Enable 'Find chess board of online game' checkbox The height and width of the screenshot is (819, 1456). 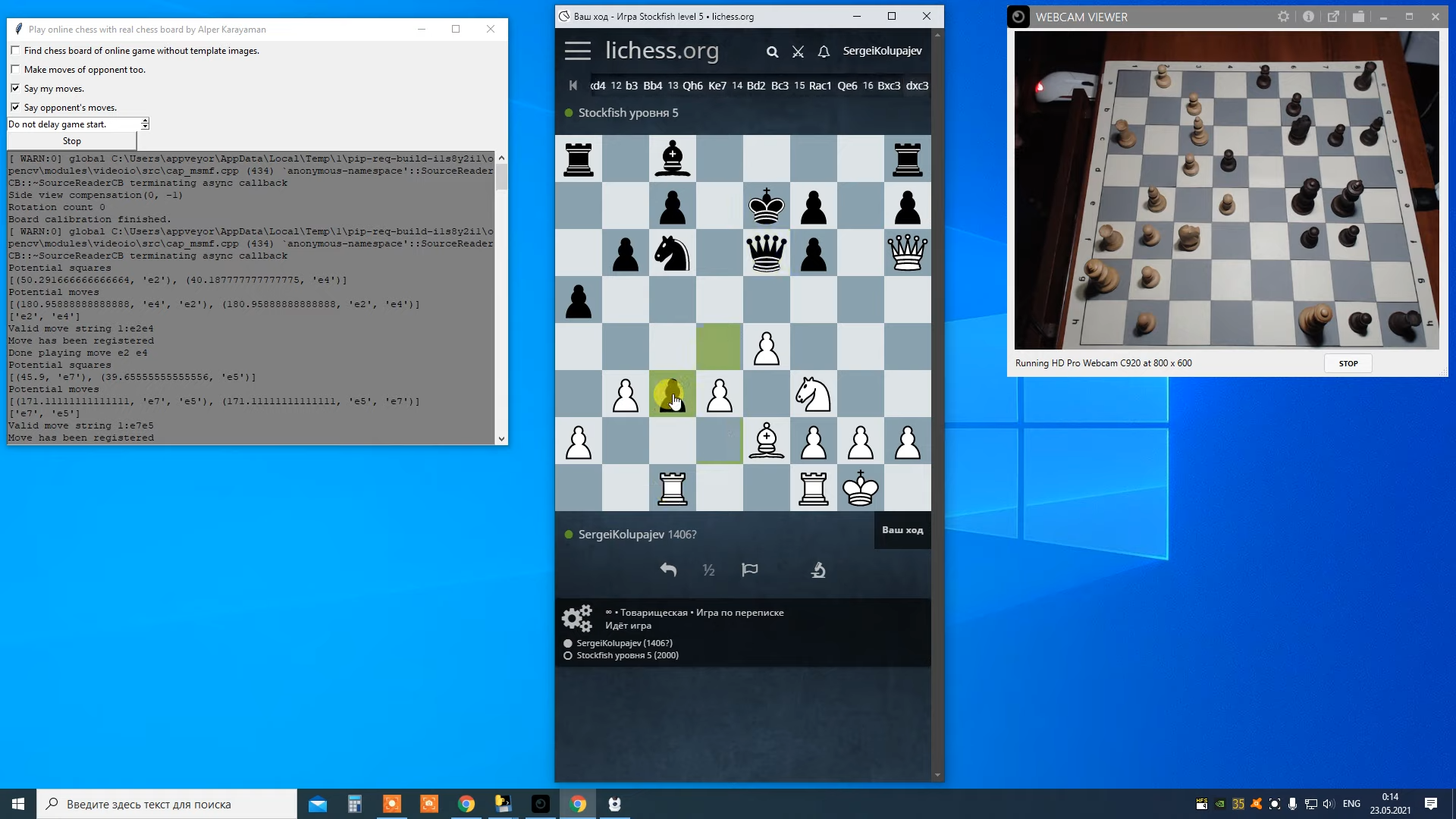[15, 50]
